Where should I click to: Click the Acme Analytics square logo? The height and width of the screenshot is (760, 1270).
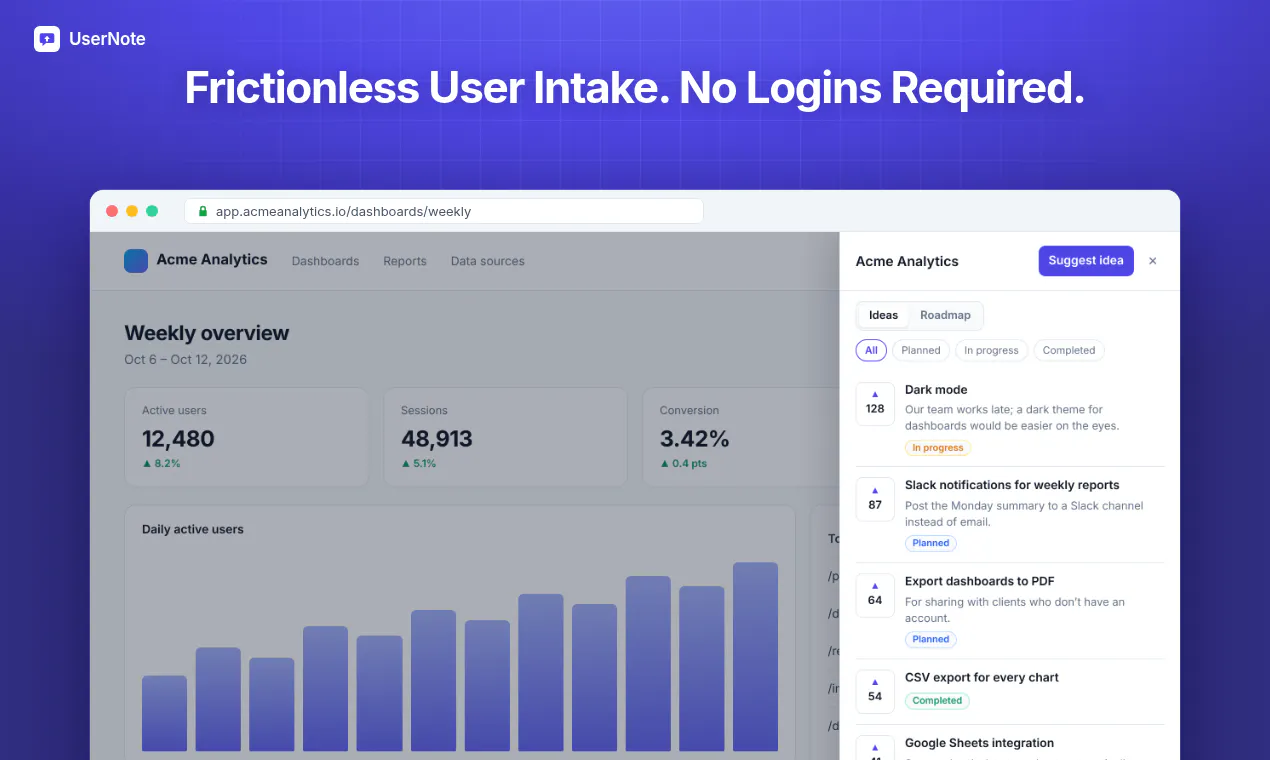[136, 261]
